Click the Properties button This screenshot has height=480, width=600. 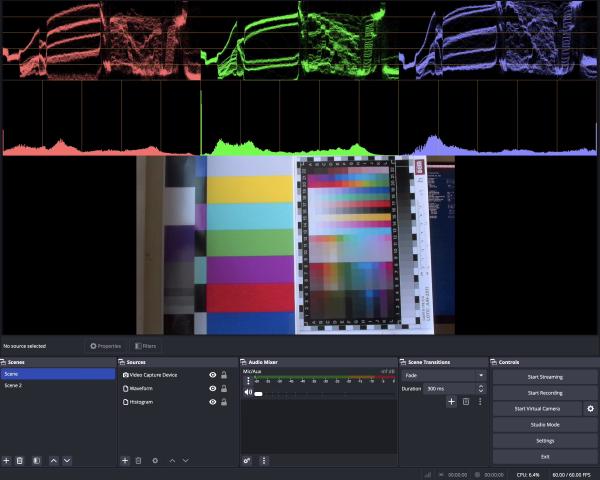point(106,346)
